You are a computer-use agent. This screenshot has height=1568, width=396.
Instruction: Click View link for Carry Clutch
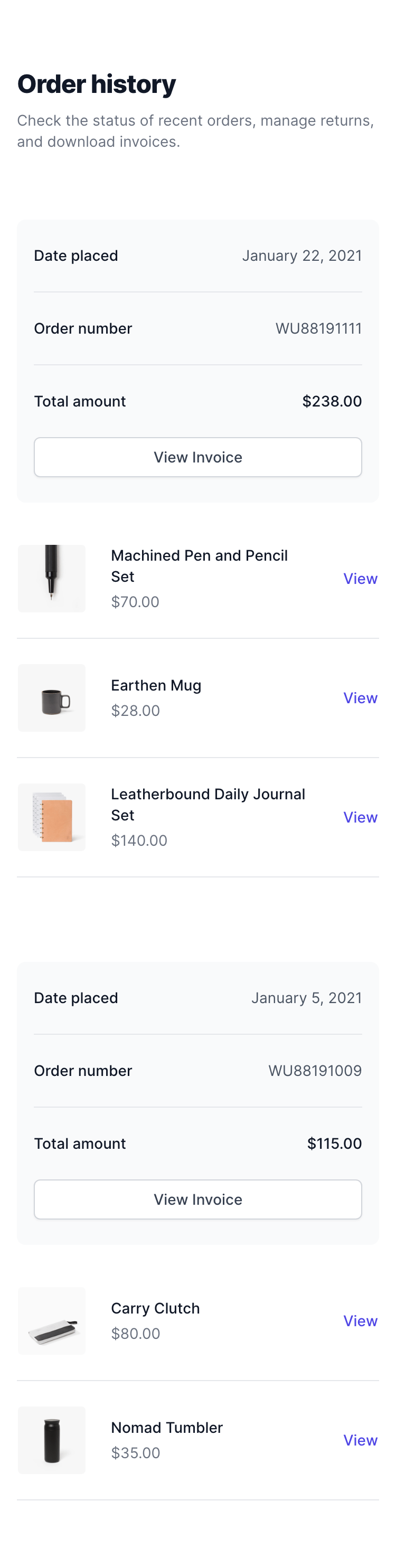[360, 1320]
